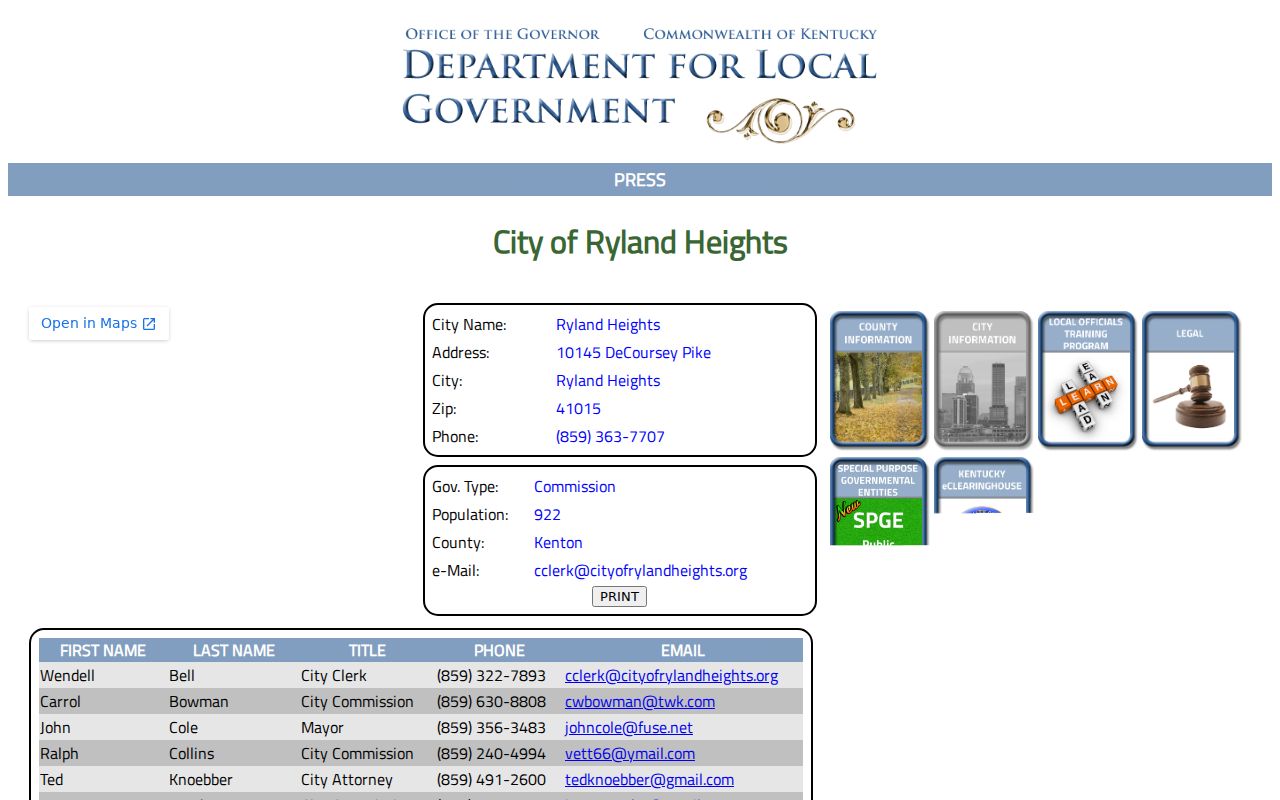The width and height of the screenshot is (1280, 800).
Task: Click City Attorney title cell
Action: coord(347,780)
